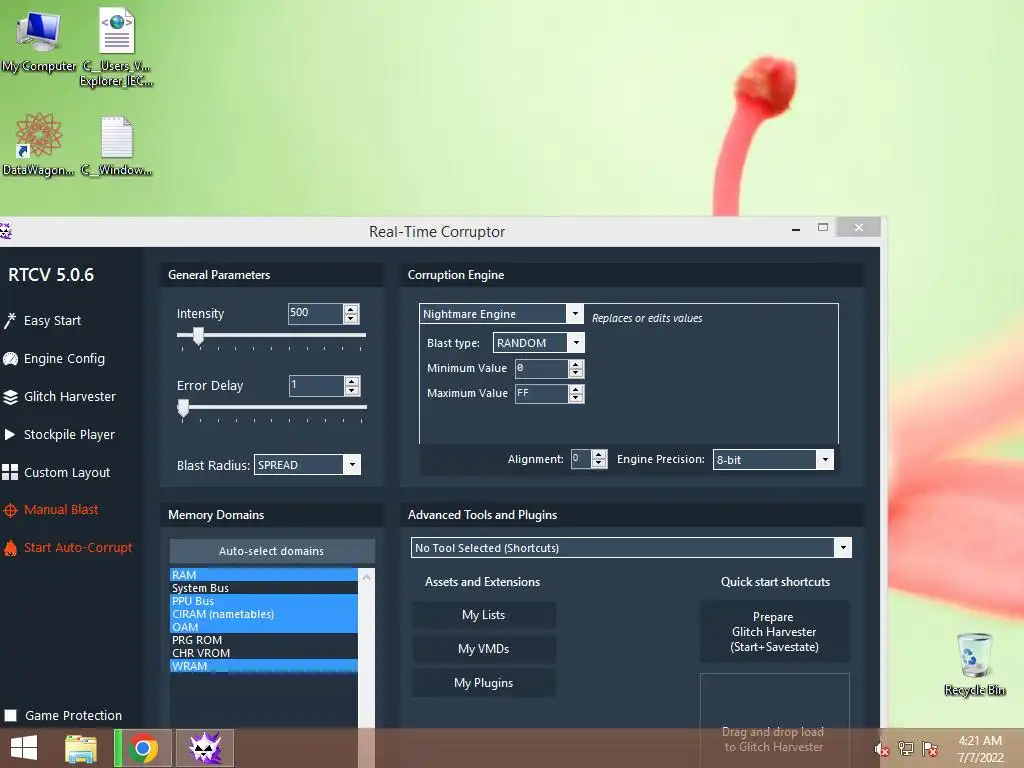Open Easy Start menu item
The width and height of the screenshot is (1024, 768).
click(x=52, y=321)
